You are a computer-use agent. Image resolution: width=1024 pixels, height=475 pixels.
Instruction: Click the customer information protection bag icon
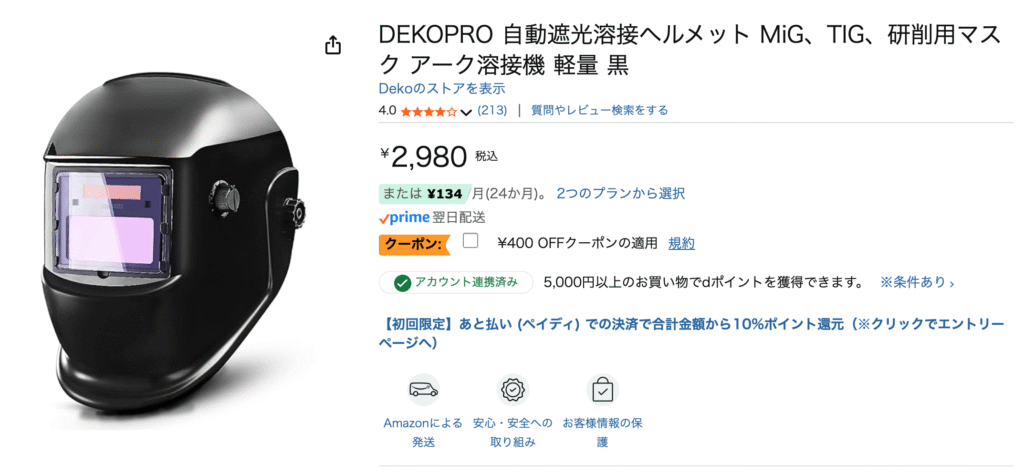(602, 388)
